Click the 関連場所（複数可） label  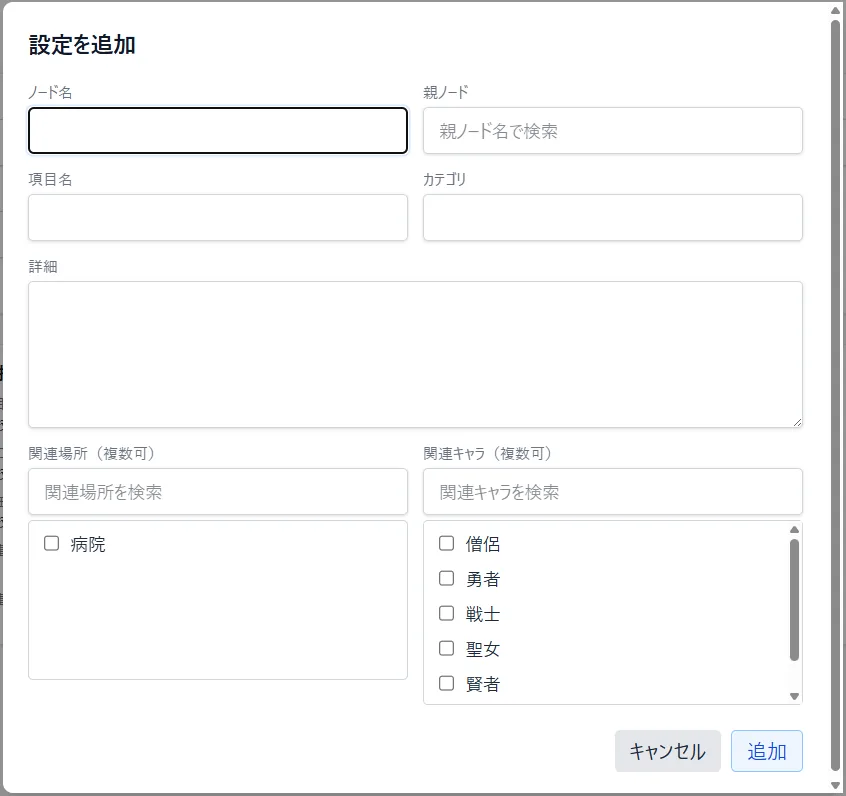[92, 453]
